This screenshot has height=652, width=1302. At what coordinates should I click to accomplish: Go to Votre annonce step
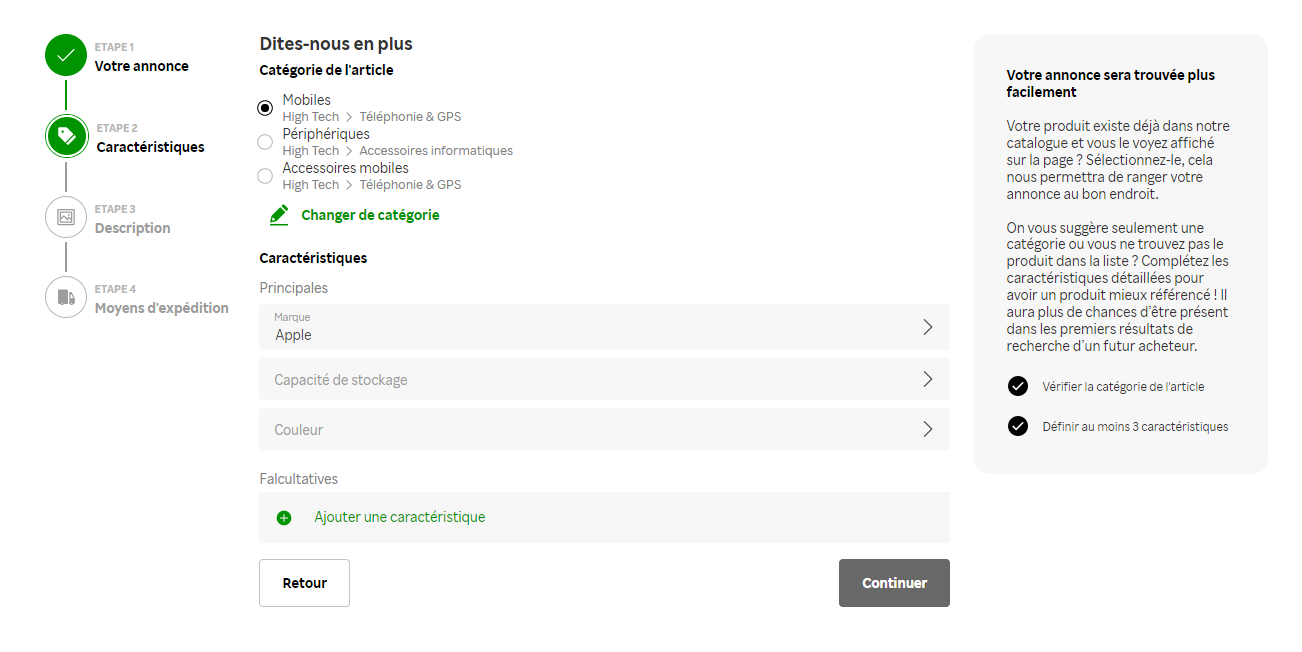(142, 66)
